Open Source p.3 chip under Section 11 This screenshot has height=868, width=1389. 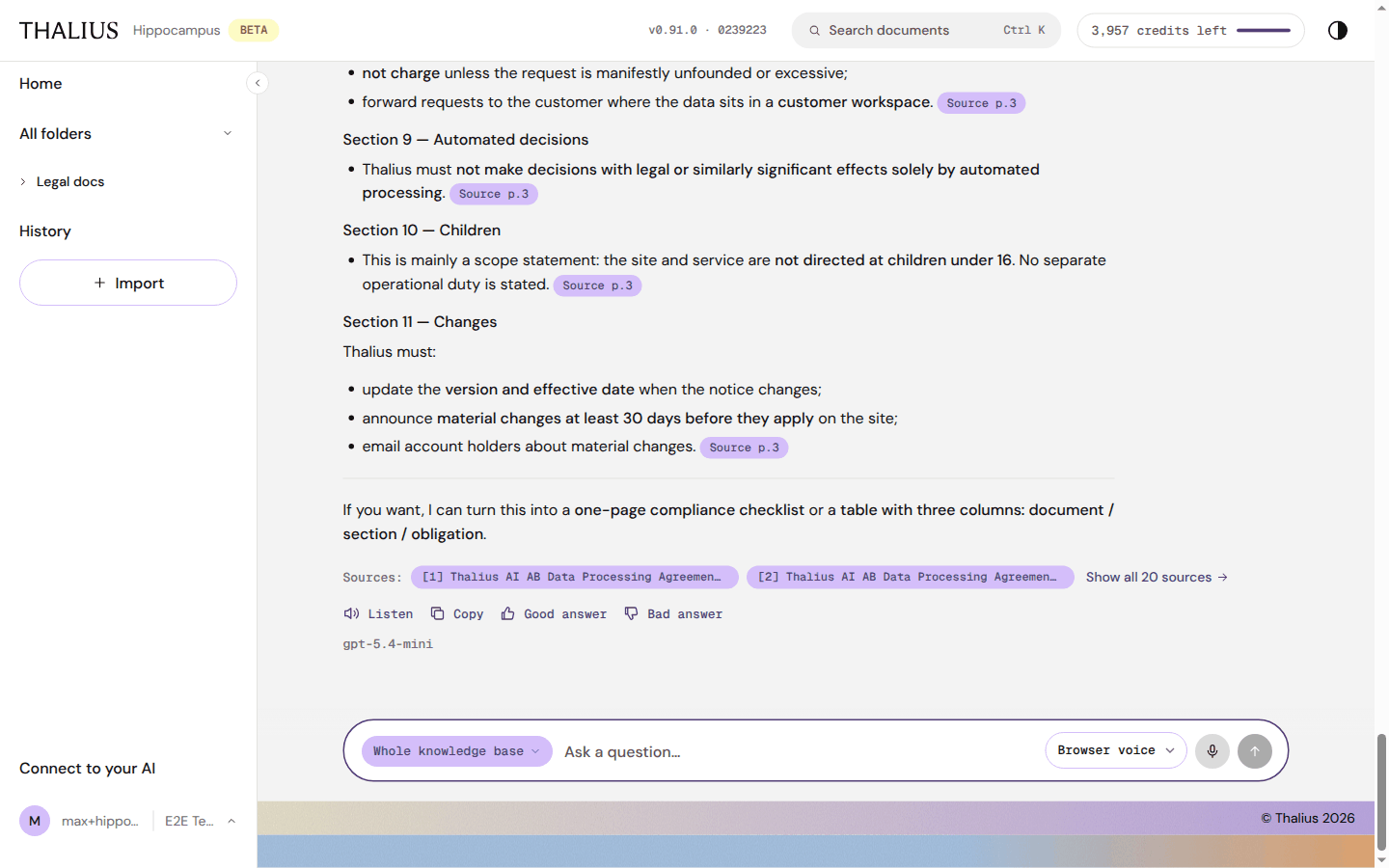point(744,448)
